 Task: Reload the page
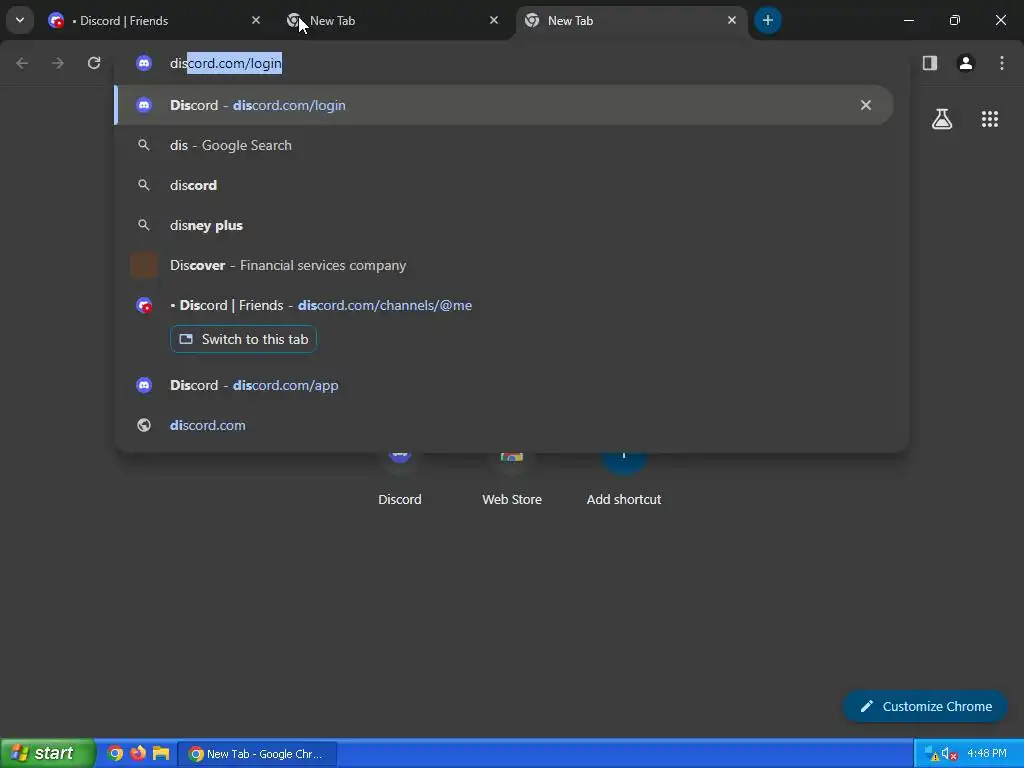[94, 63]
